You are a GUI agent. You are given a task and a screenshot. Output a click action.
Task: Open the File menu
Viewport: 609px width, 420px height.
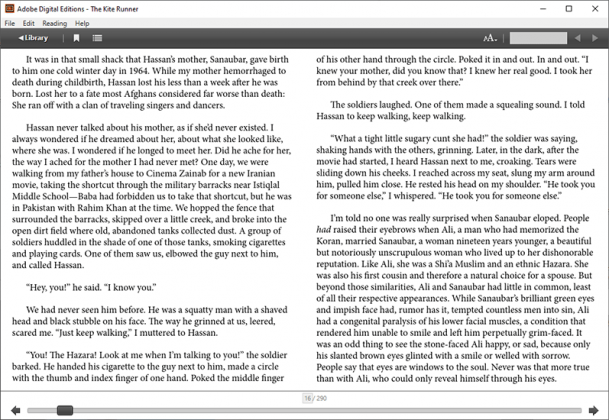(x=10, y=22)
